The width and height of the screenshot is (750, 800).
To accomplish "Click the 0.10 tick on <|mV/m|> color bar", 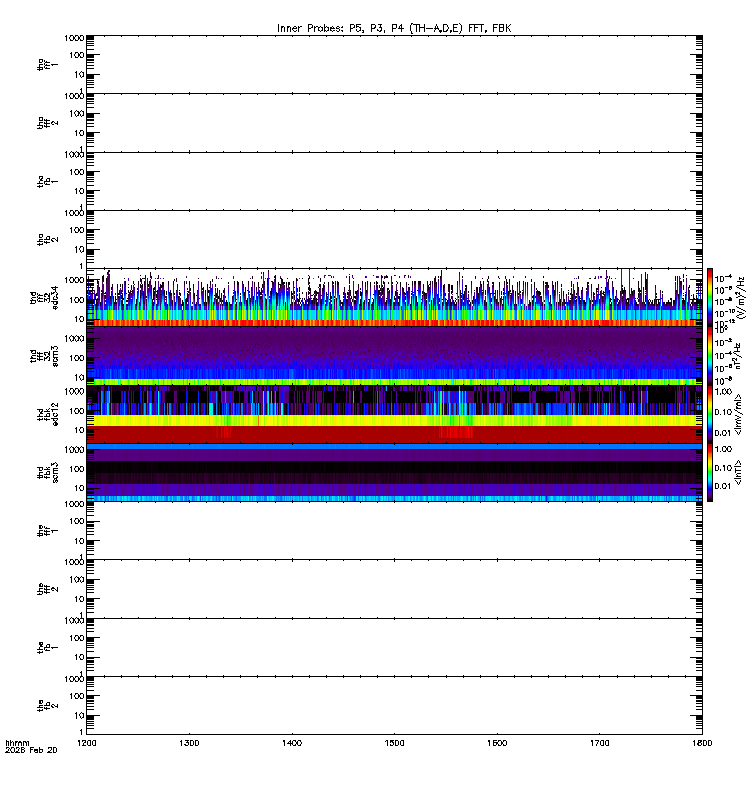I will tap(723, 412).
